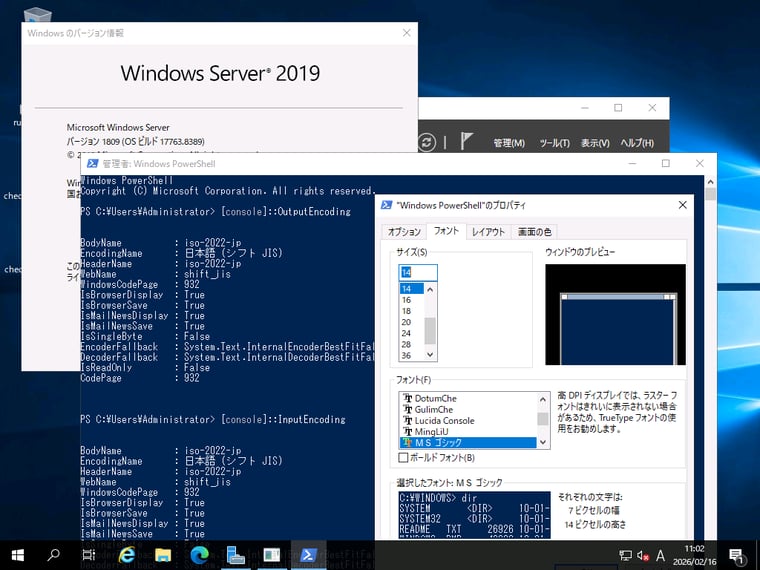This screenshot has width=760, height=570.
Task: Maximize the PowerShell window
Action: coord(665,163)
